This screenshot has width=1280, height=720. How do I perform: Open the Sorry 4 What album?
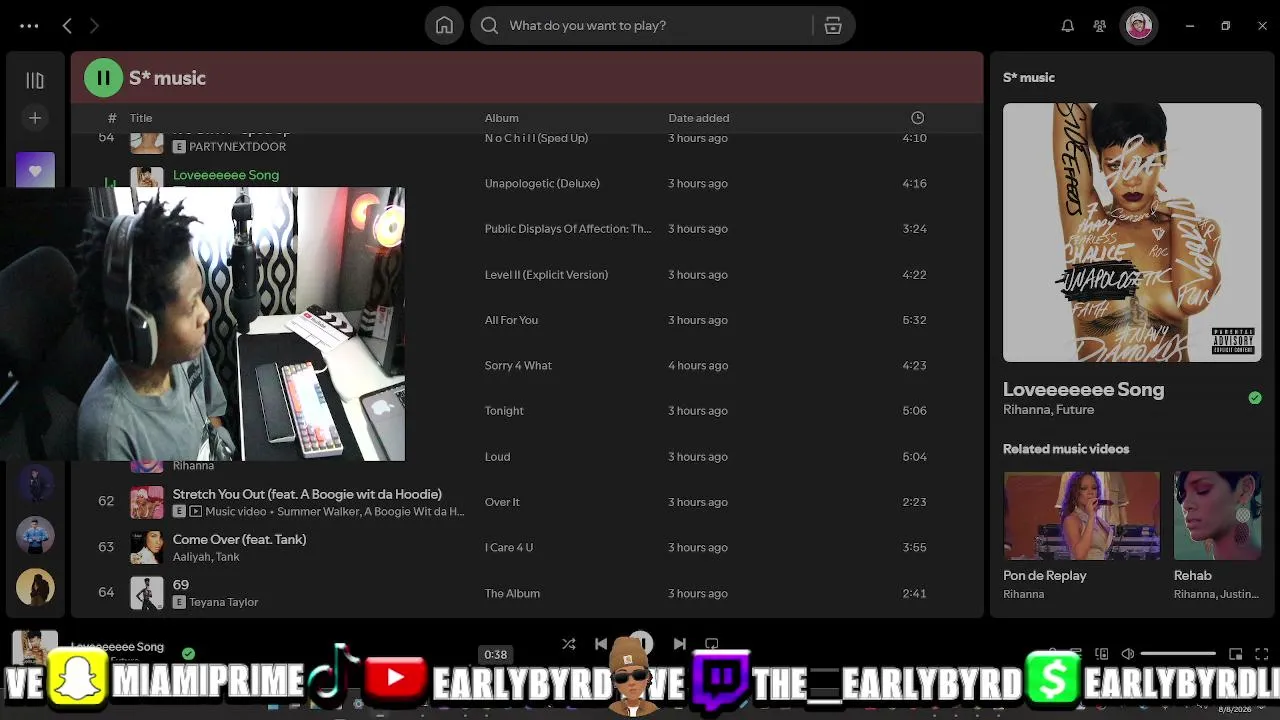pyautogui.click(x=518, y=366)
